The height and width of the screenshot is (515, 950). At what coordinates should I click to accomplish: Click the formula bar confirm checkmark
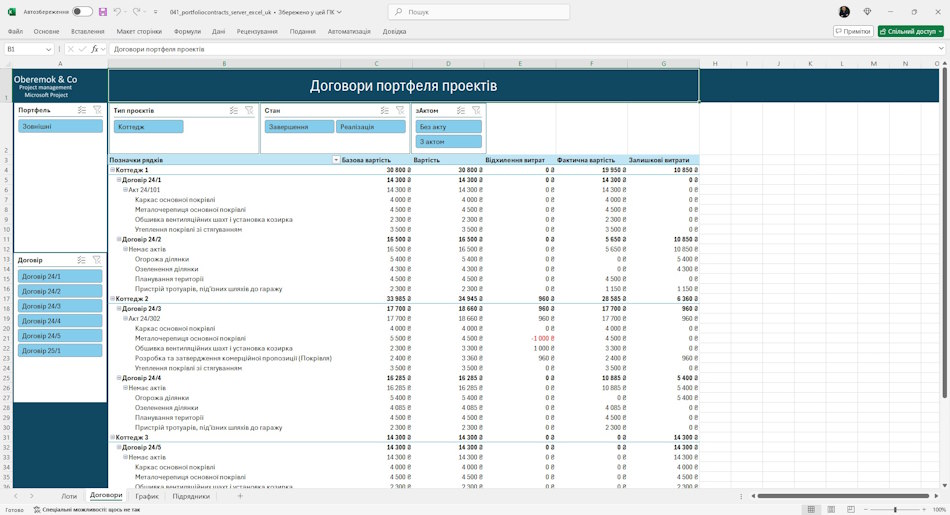pos(82,49)
